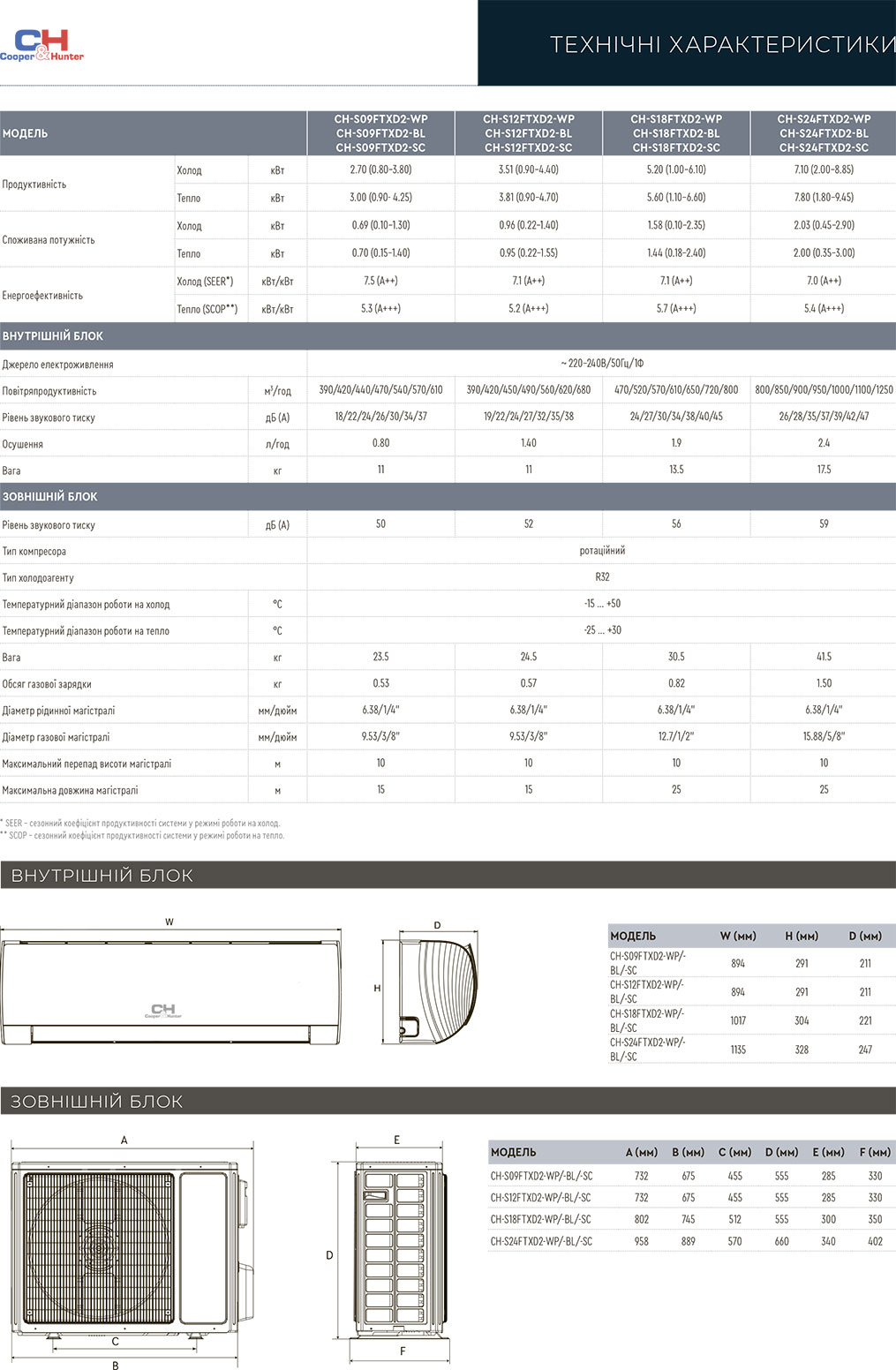Click the Cooper&Hunter logo at top left
The width and height of the screenshot is (896, 1370).
click(41, 45)
